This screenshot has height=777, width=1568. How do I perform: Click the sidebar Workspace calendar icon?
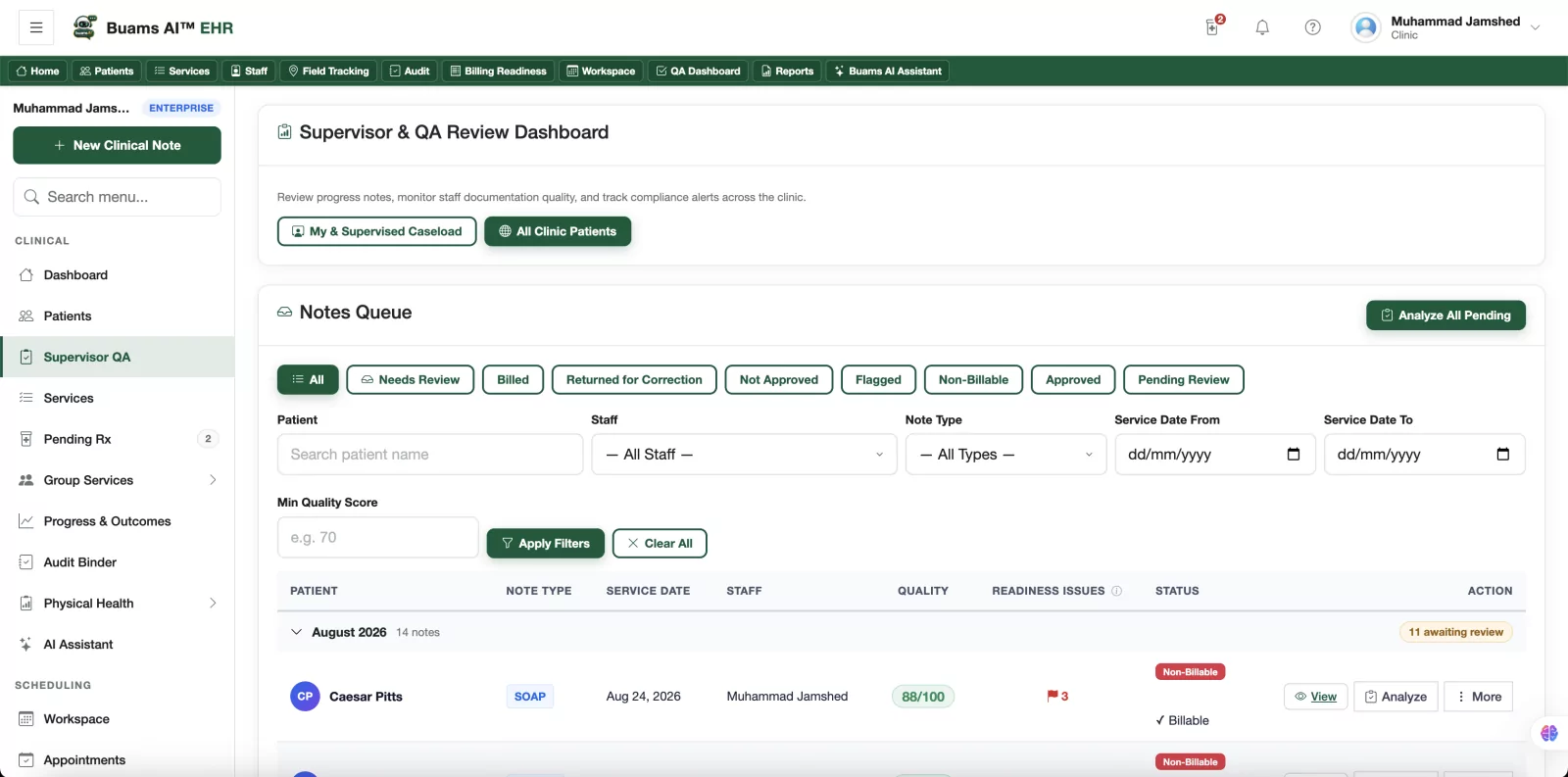pyautogui.click(x=26, y=719)
